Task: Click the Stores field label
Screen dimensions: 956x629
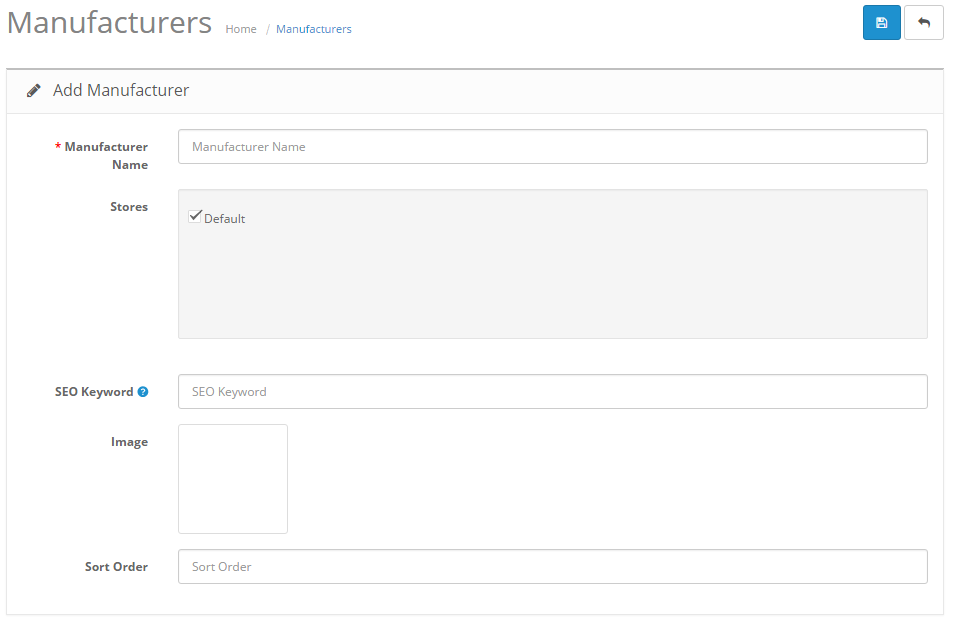Action: tap(129, 207)
